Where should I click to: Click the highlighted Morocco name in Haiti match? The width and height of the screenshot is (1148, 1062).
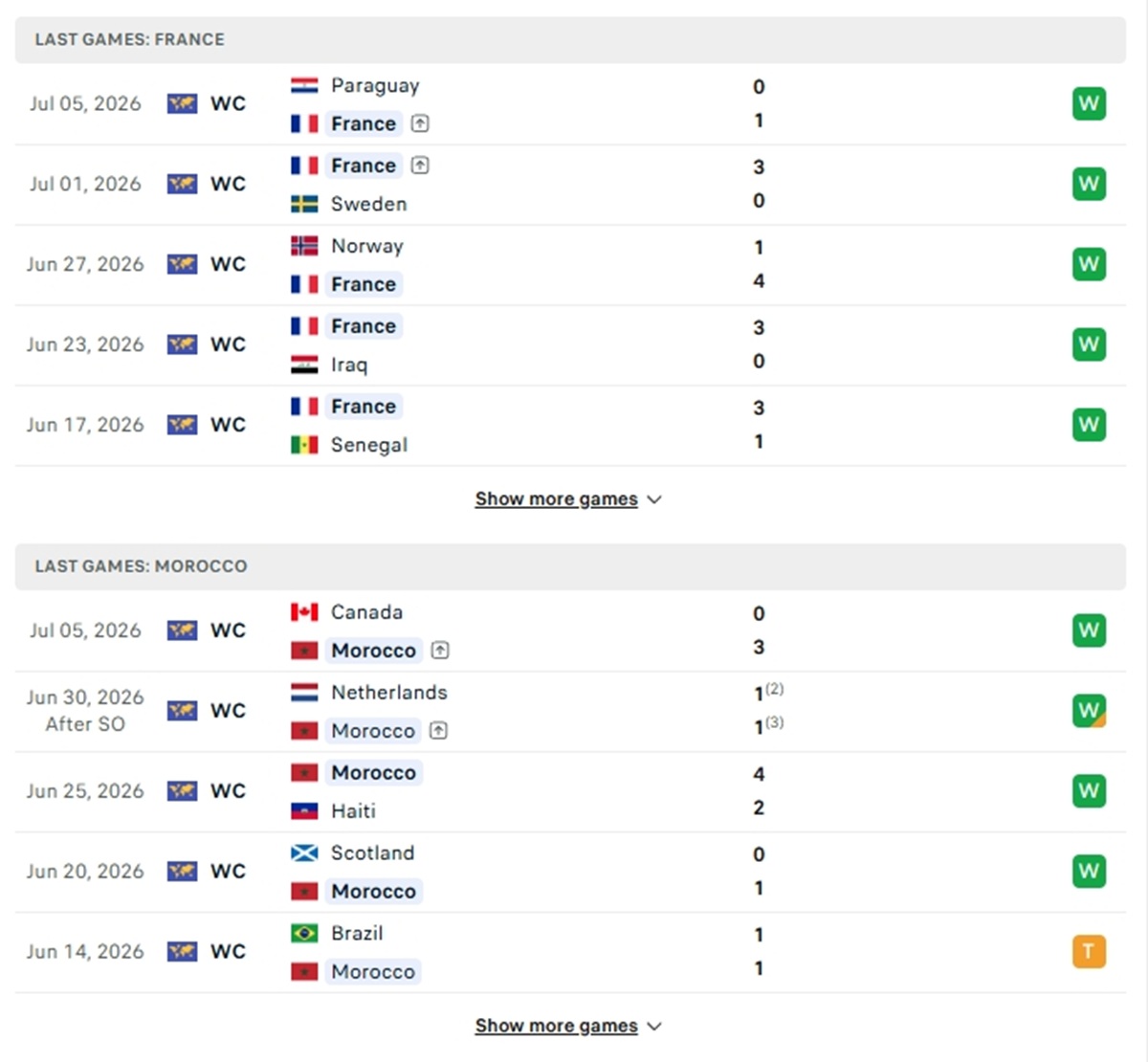coord(373,772)
